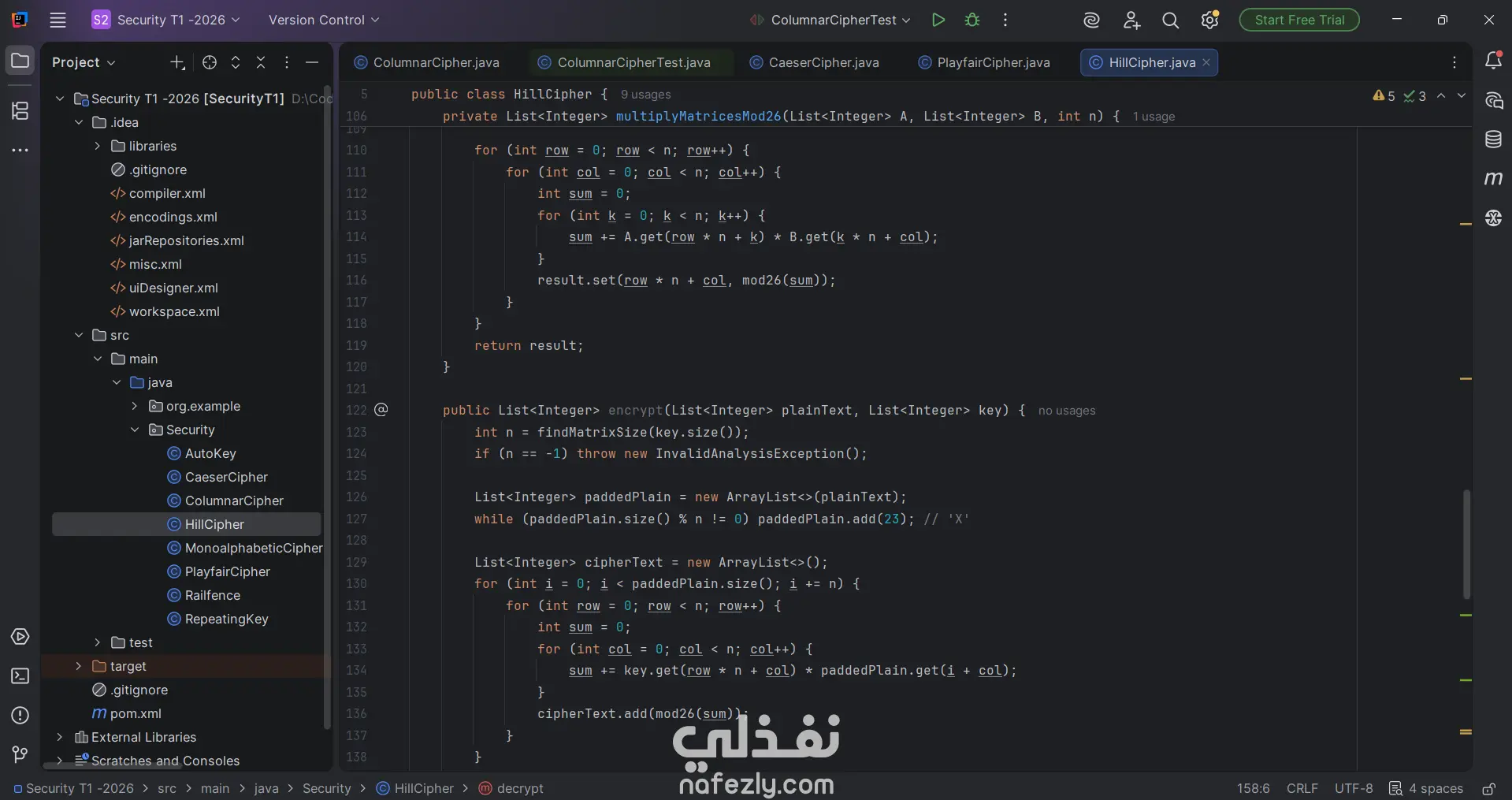
Task: Open the ColumnarCipherTest run configuration dropdown
Action: click(x=830, y=20)
